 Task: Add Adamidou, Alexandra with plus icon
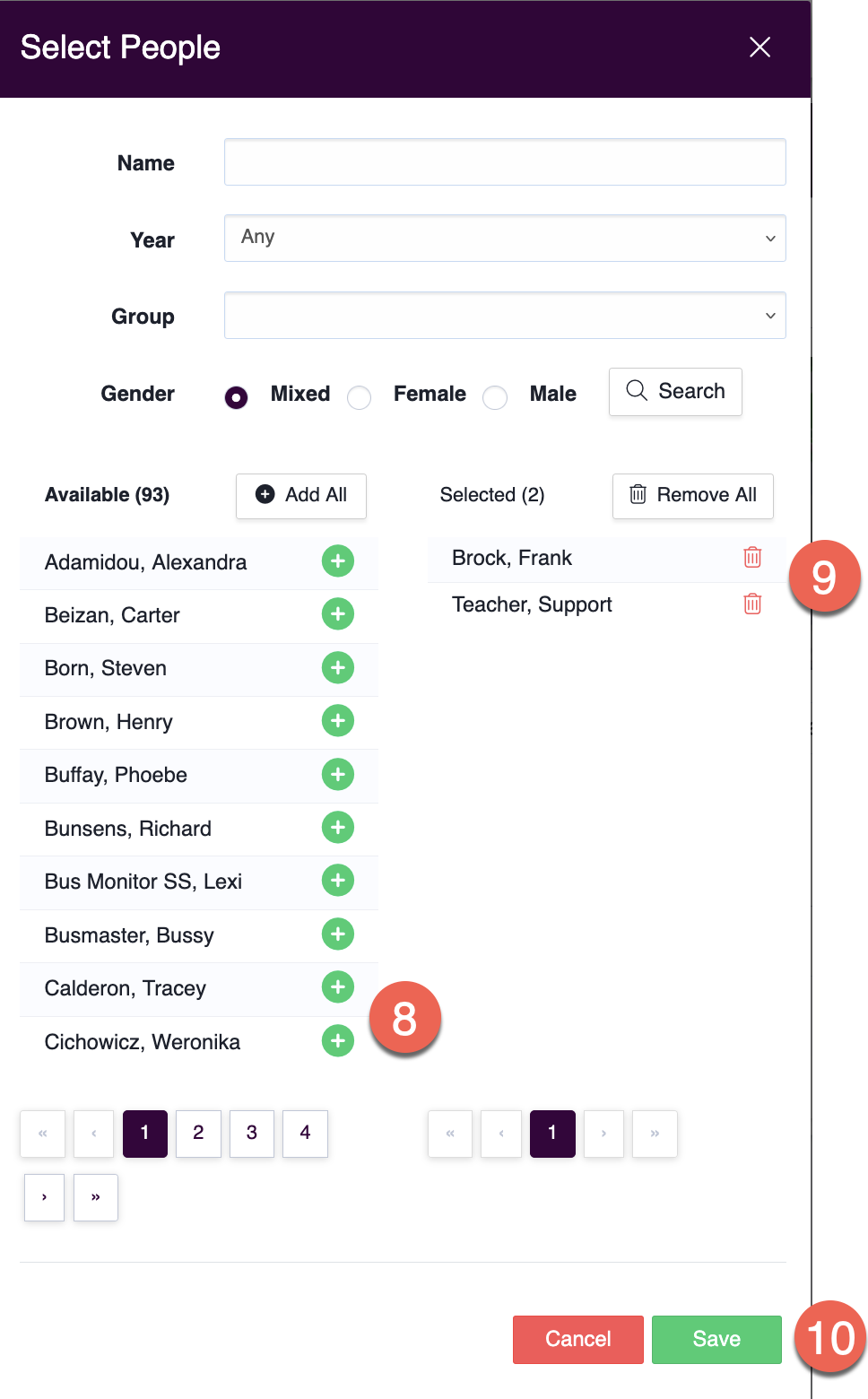point(338,561)
